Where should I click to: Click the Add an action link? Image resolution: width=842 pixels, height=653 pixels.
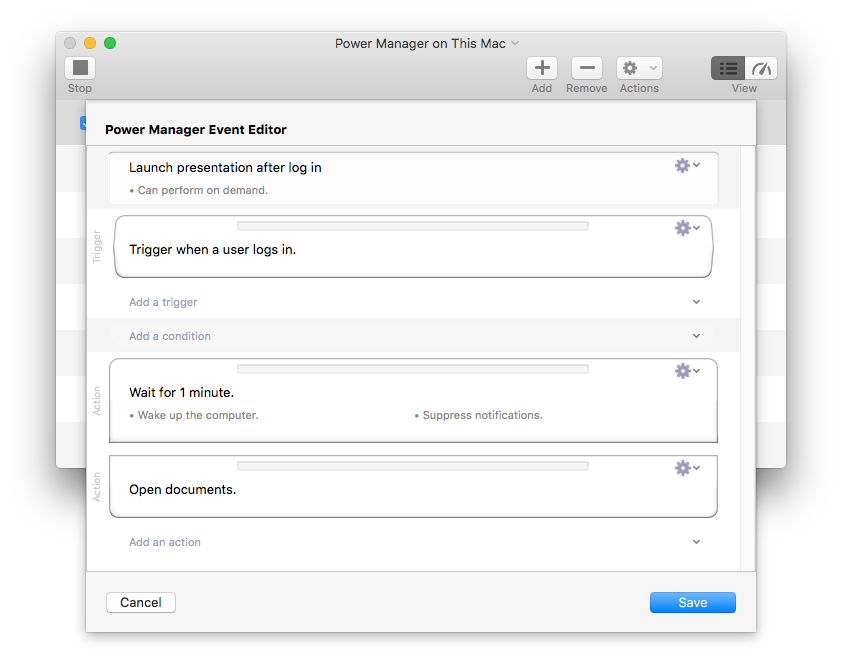pos(165,542)
